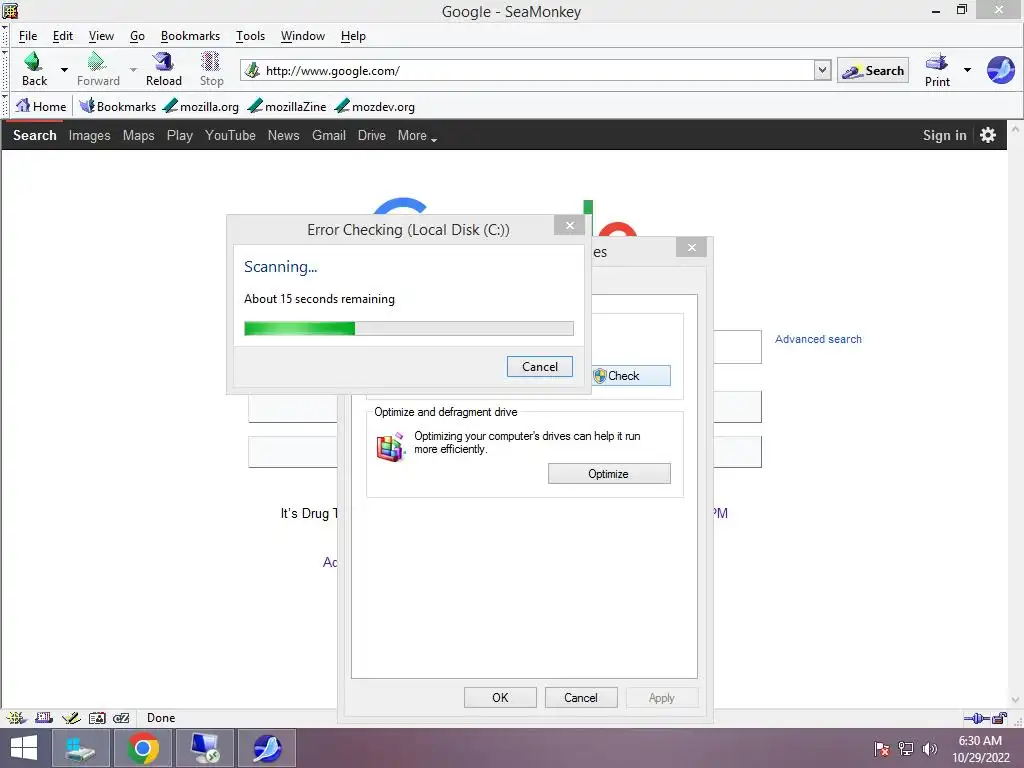The image size is (1024, 768).
Task: Open the Windows Start button
Action: [x=24, y=748]
